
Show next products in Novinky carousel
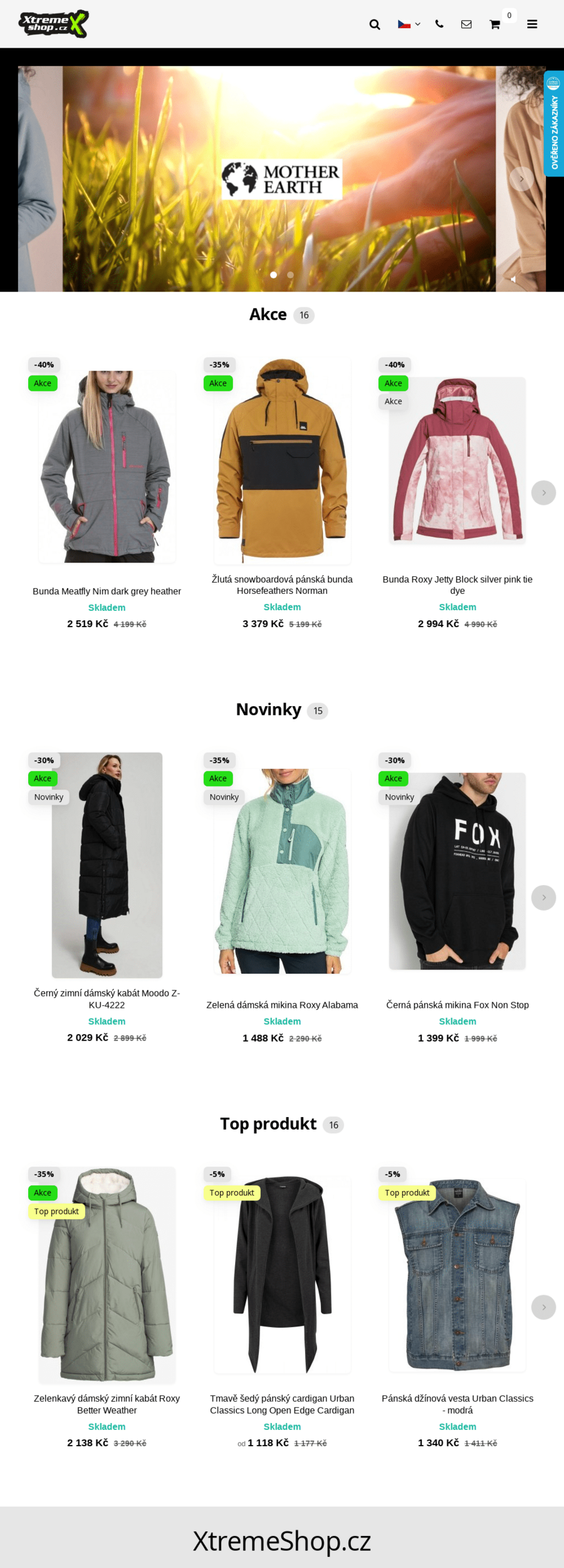tap(543, 898)
